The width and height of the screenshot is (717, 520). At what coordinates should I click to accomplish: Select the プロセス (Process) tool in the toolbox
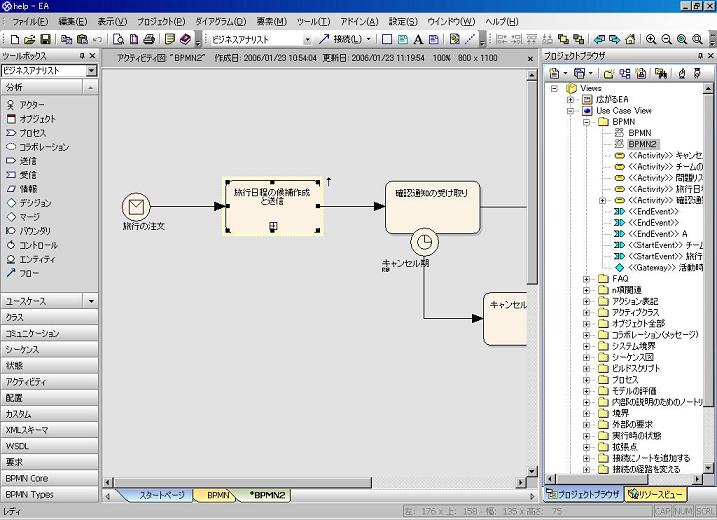pos(30,132)
